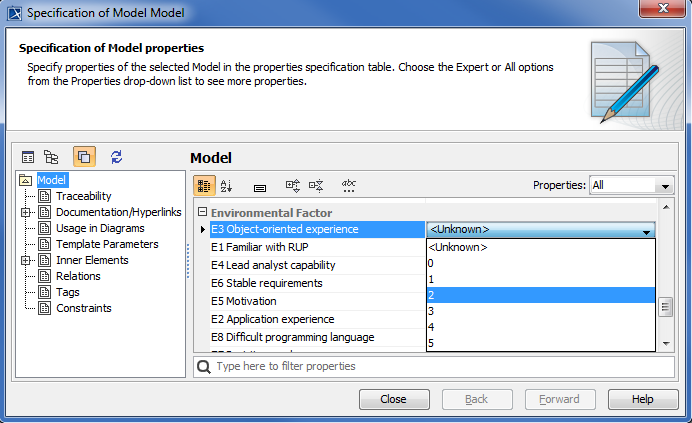Click the Close button
The height and width of the screenshot is (423, 692).
393,399
